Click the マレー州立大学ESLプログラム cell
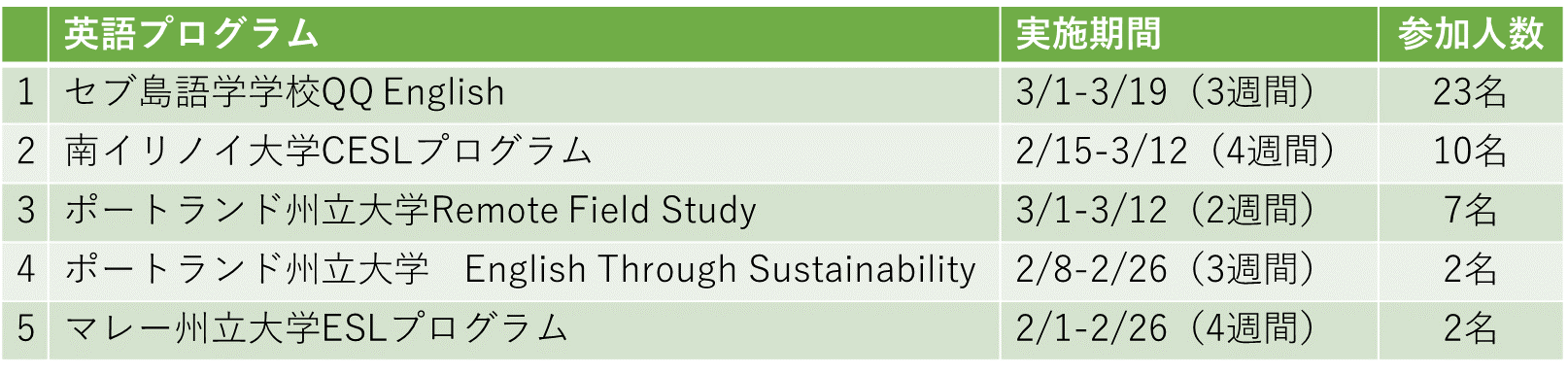 pyautogui.click(x=525, y=330)
